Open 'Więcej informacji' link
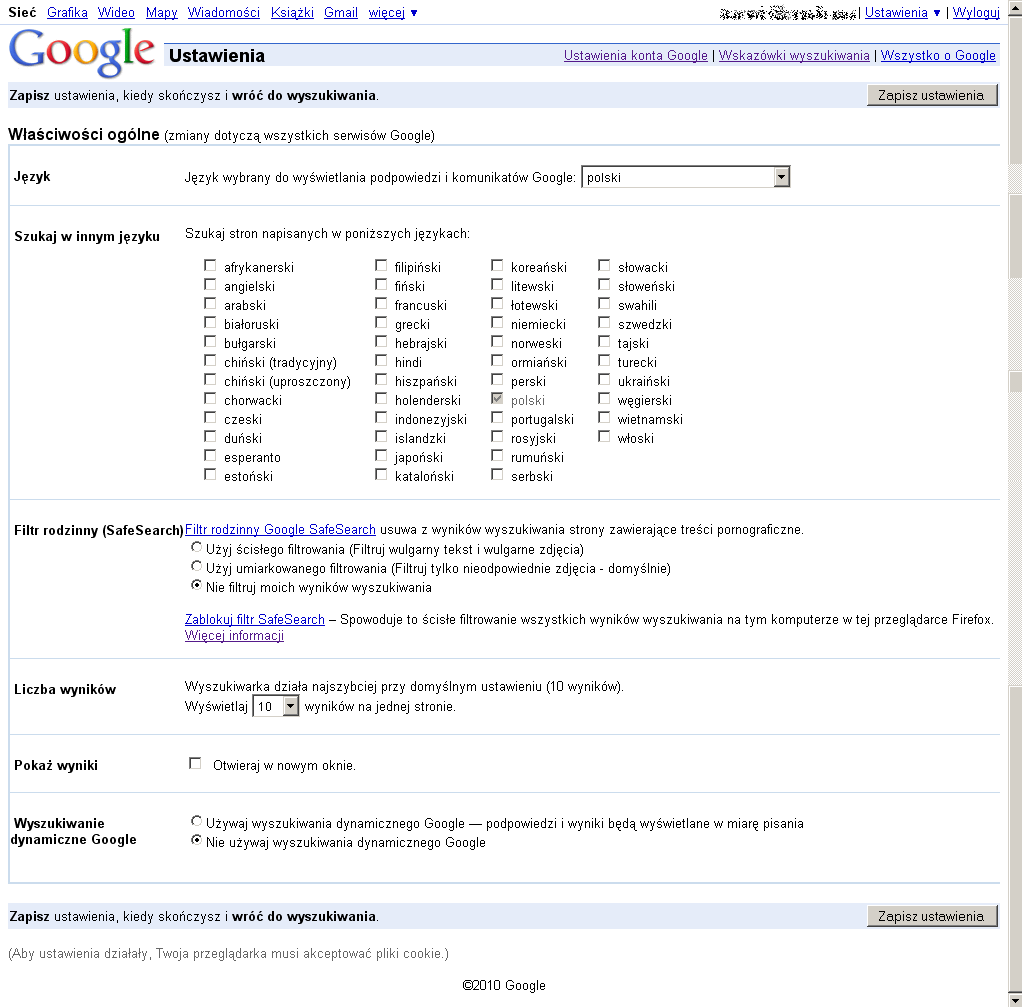This screenshot has width=1022, height=1008. pyautogui.click(x=234, y=635)
